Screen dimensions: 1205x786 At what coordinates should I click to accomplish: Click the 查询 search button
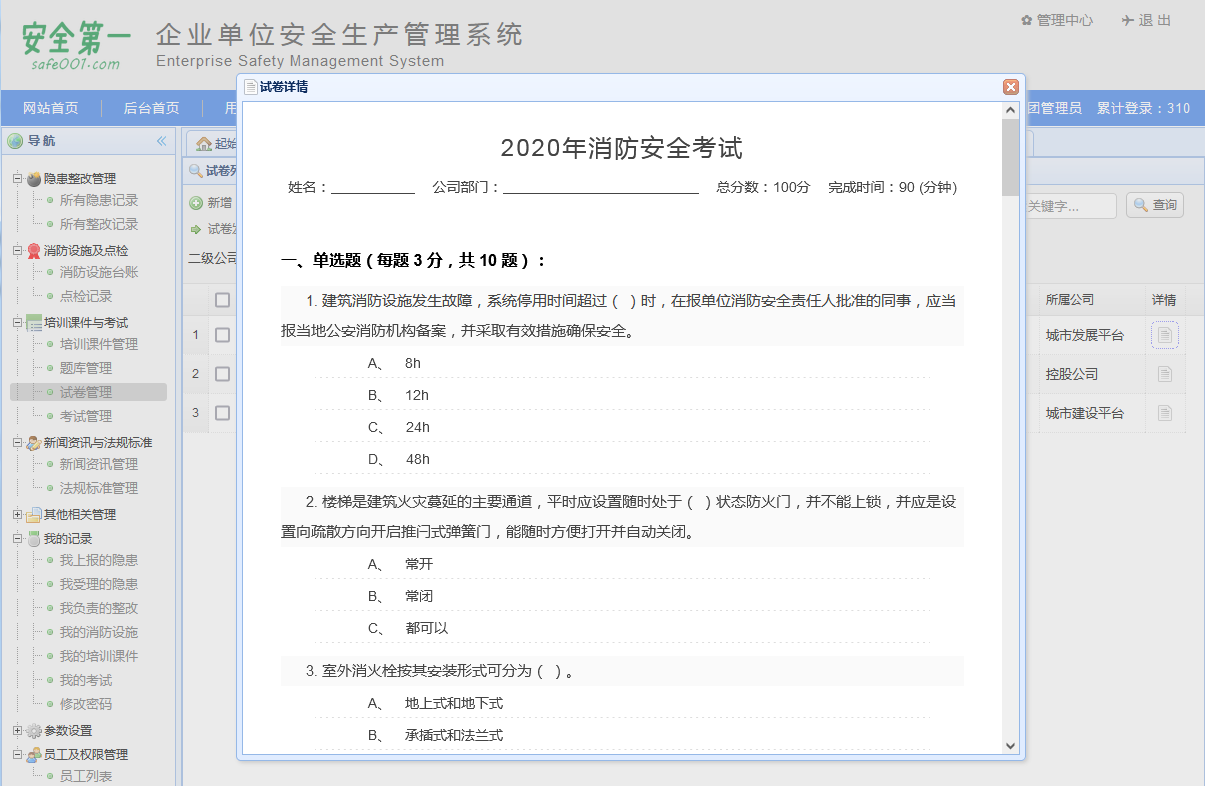(1155, 205)
